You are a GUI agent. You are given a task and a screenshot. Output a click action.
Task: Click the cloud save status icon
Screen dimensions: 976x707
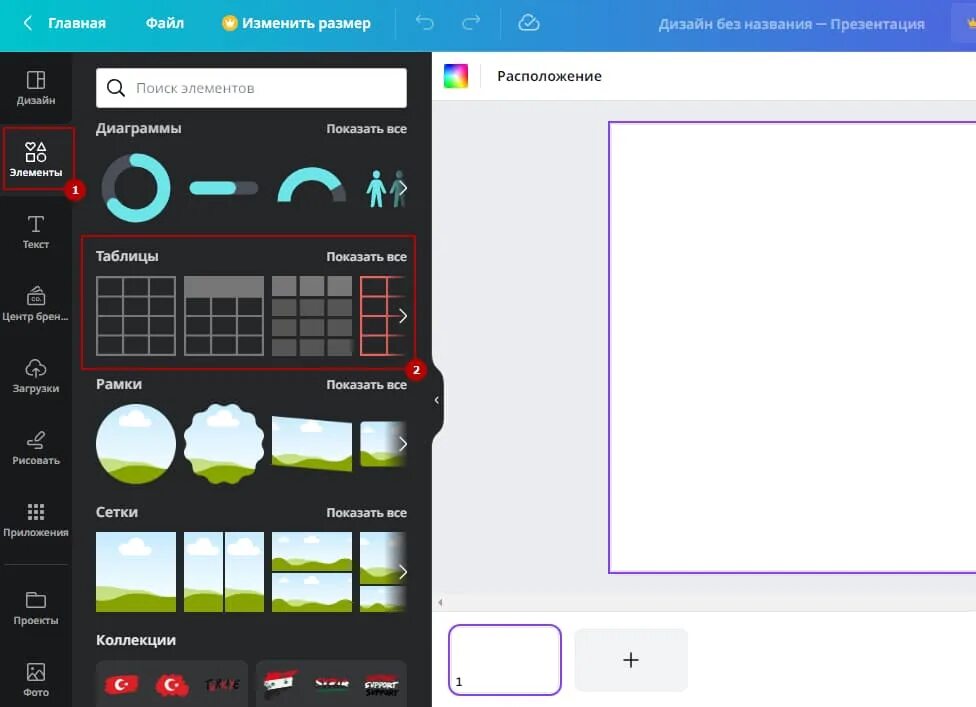[x=528, y=23]
